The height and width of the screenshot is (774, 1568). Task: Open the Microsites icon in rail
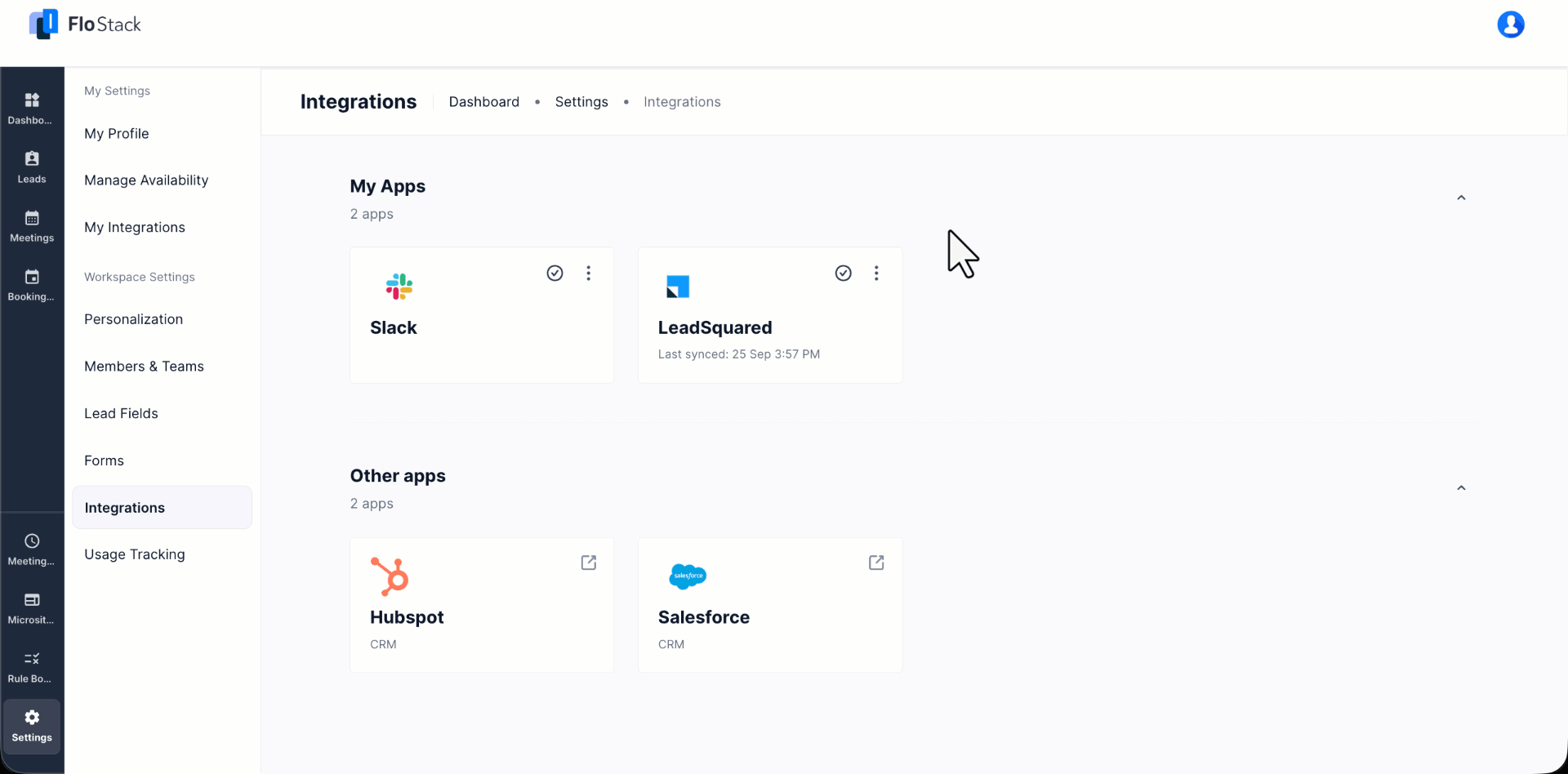(x=32, y=599)
